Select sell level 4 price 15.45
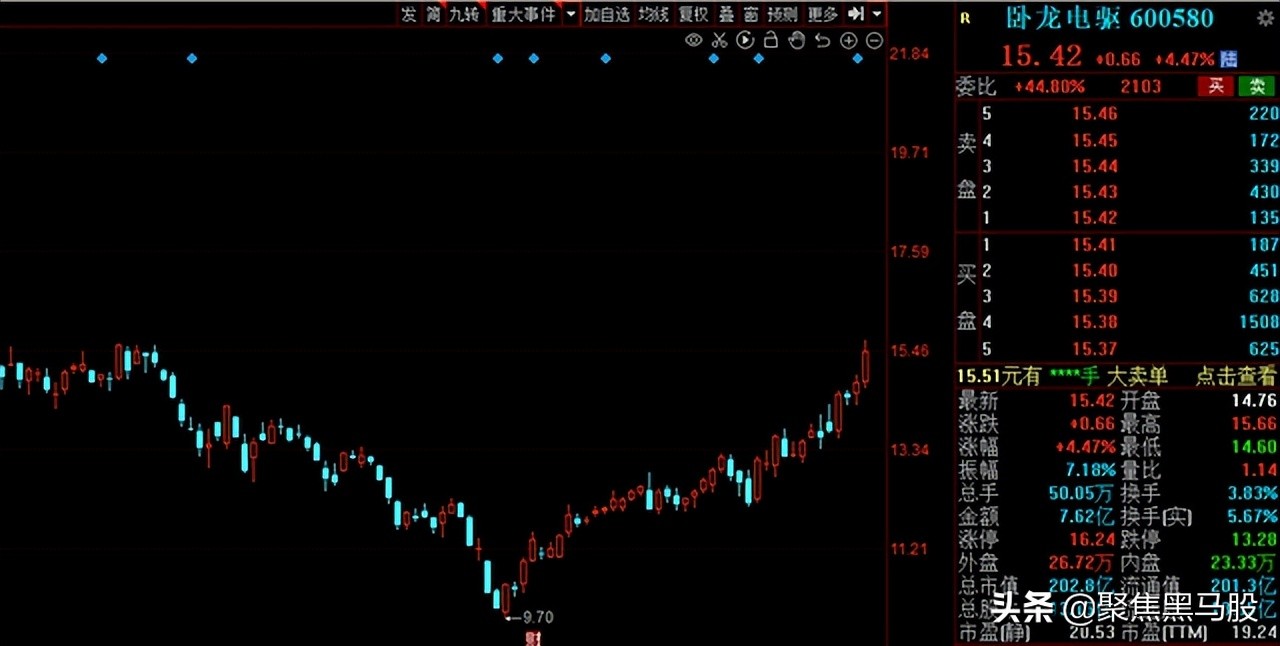Viewport: 1280px width, 646px height. tap(1094, 139)
